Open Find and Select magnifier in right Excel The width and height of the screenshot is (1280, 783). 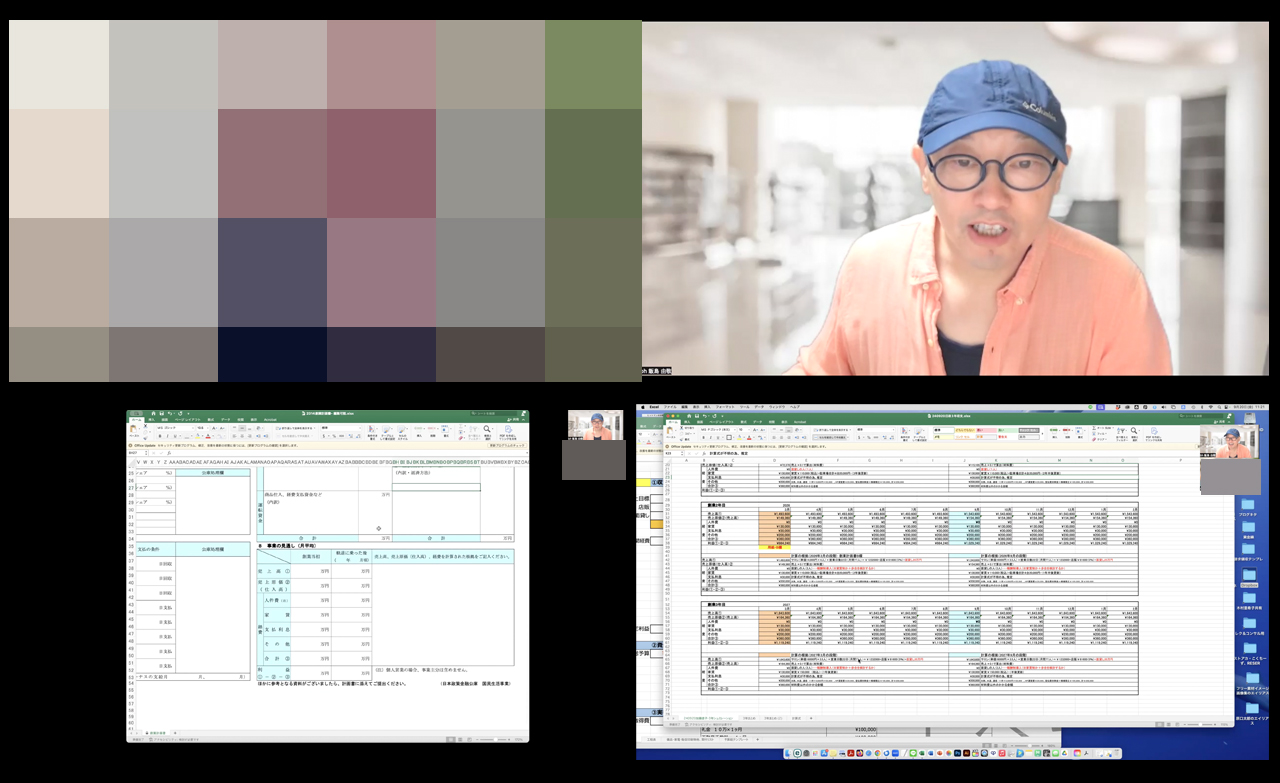pyautogui.click(x=1134, y=433)
